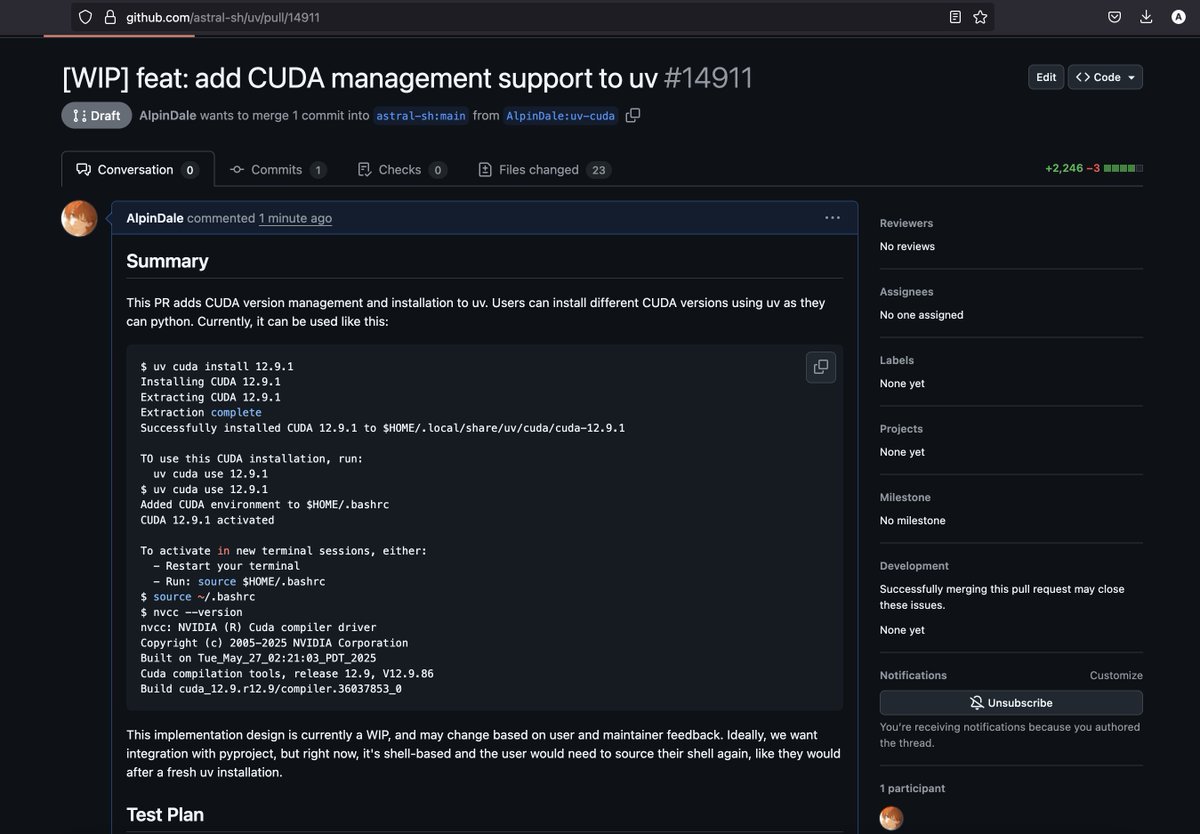Open the Commits tab
The height and width of the screenshot is (834, 1200).
tap(278, 170)
